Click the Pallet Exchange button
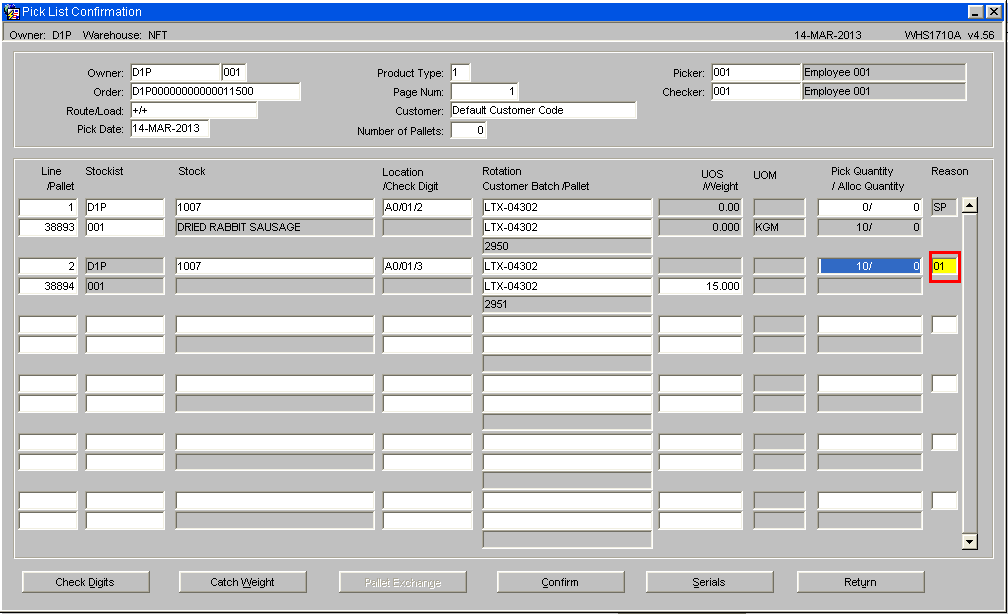The image size is (1008, 614). click(402, 582)
